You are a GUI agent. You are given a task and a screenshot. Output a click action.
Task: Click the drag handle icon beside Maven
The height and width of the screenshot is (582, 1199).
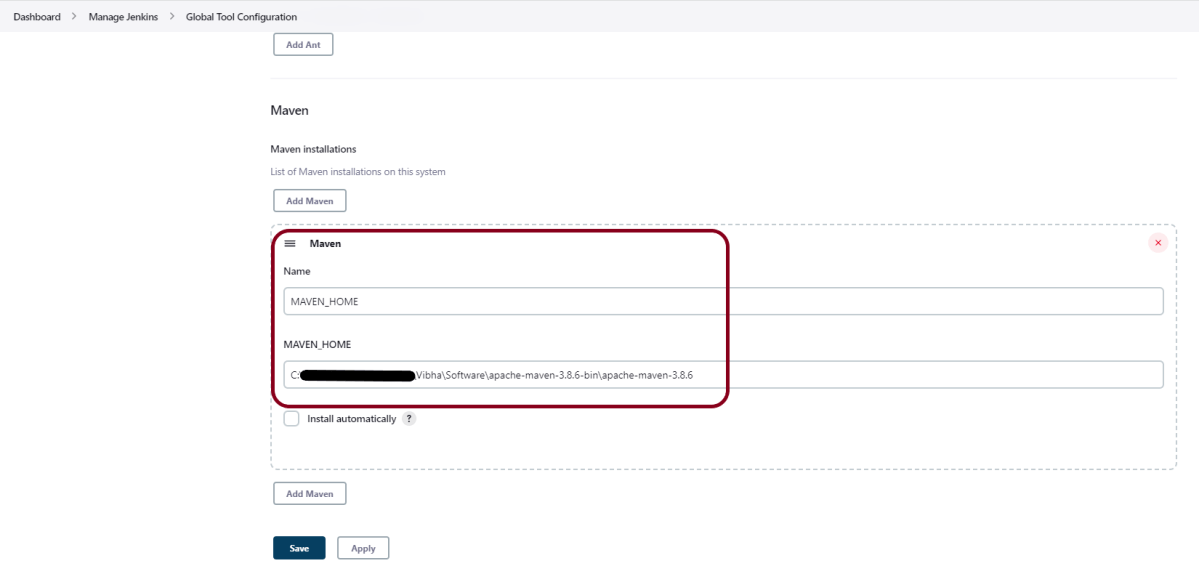click(x=290, y=244)
